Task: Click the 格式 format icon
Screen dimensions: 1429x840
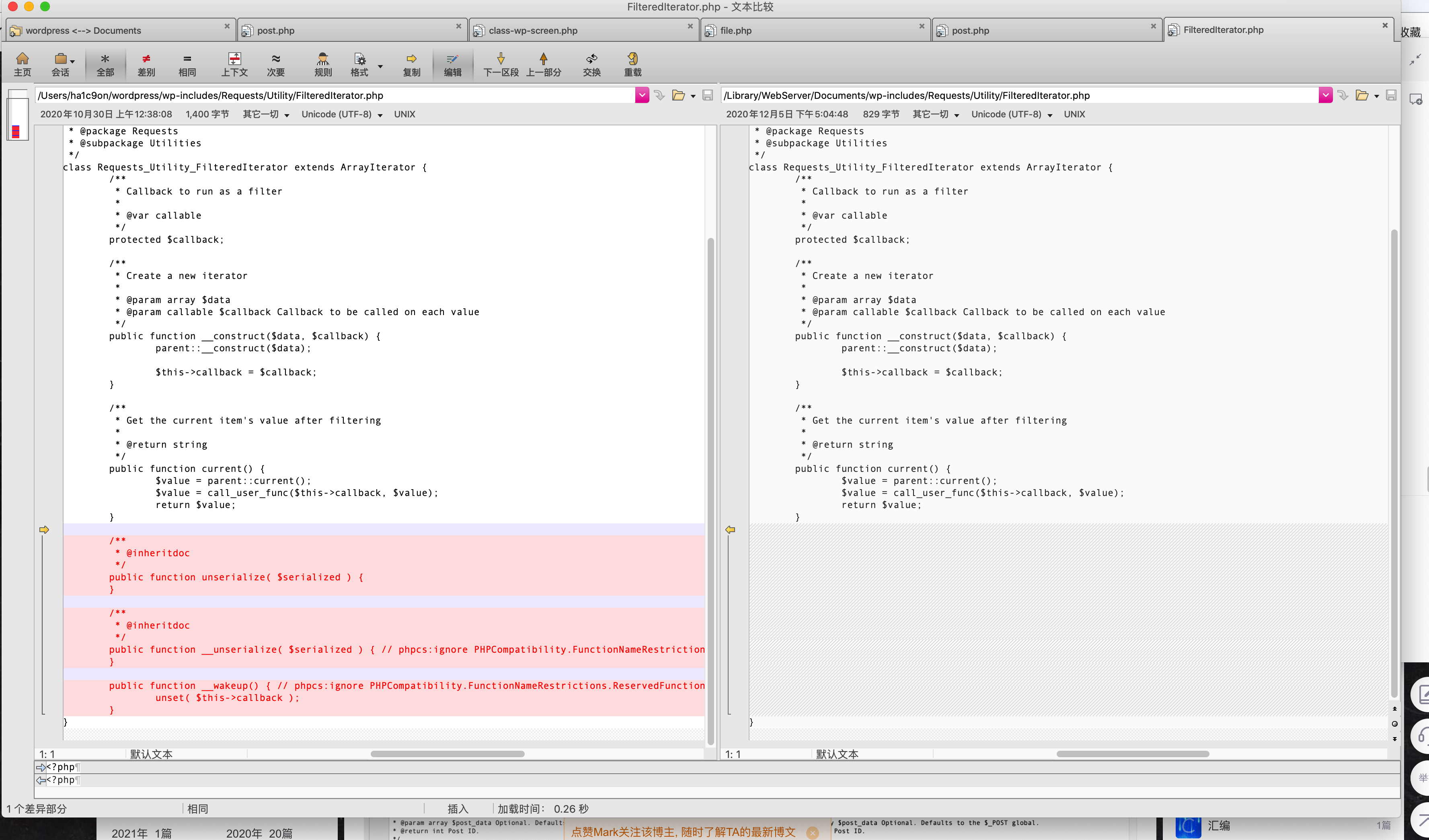Action: tap(359, 65)
